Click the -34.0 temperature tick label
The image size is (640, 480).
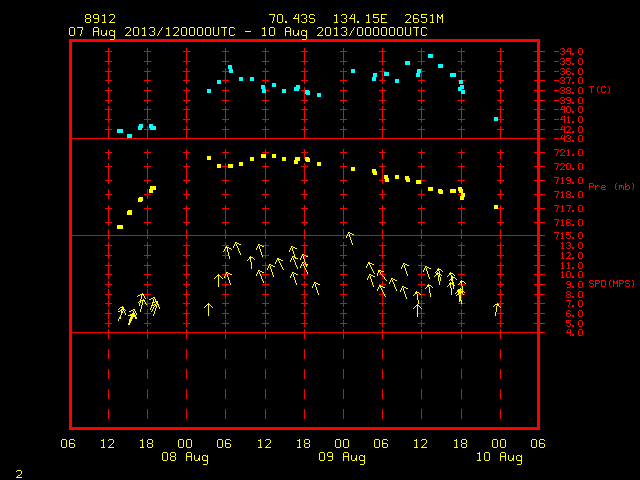[568, 52]
